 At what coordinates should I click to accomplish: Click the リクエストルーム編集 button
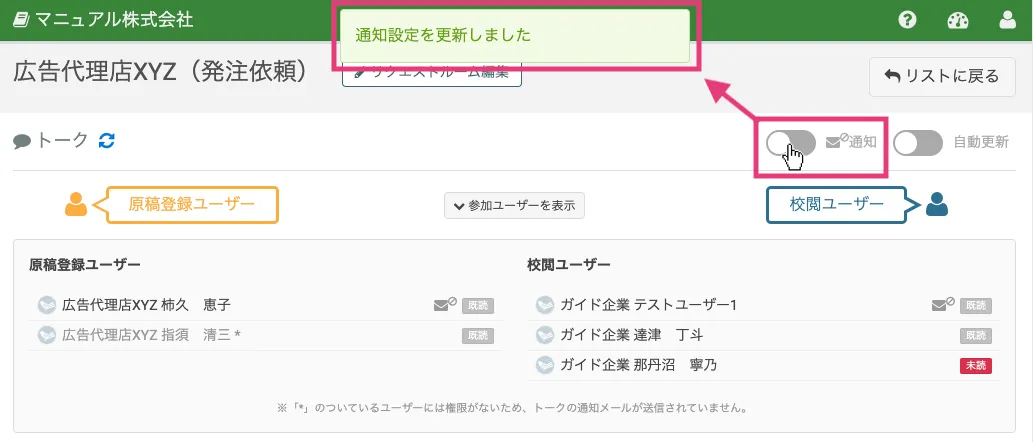[432, 74]
